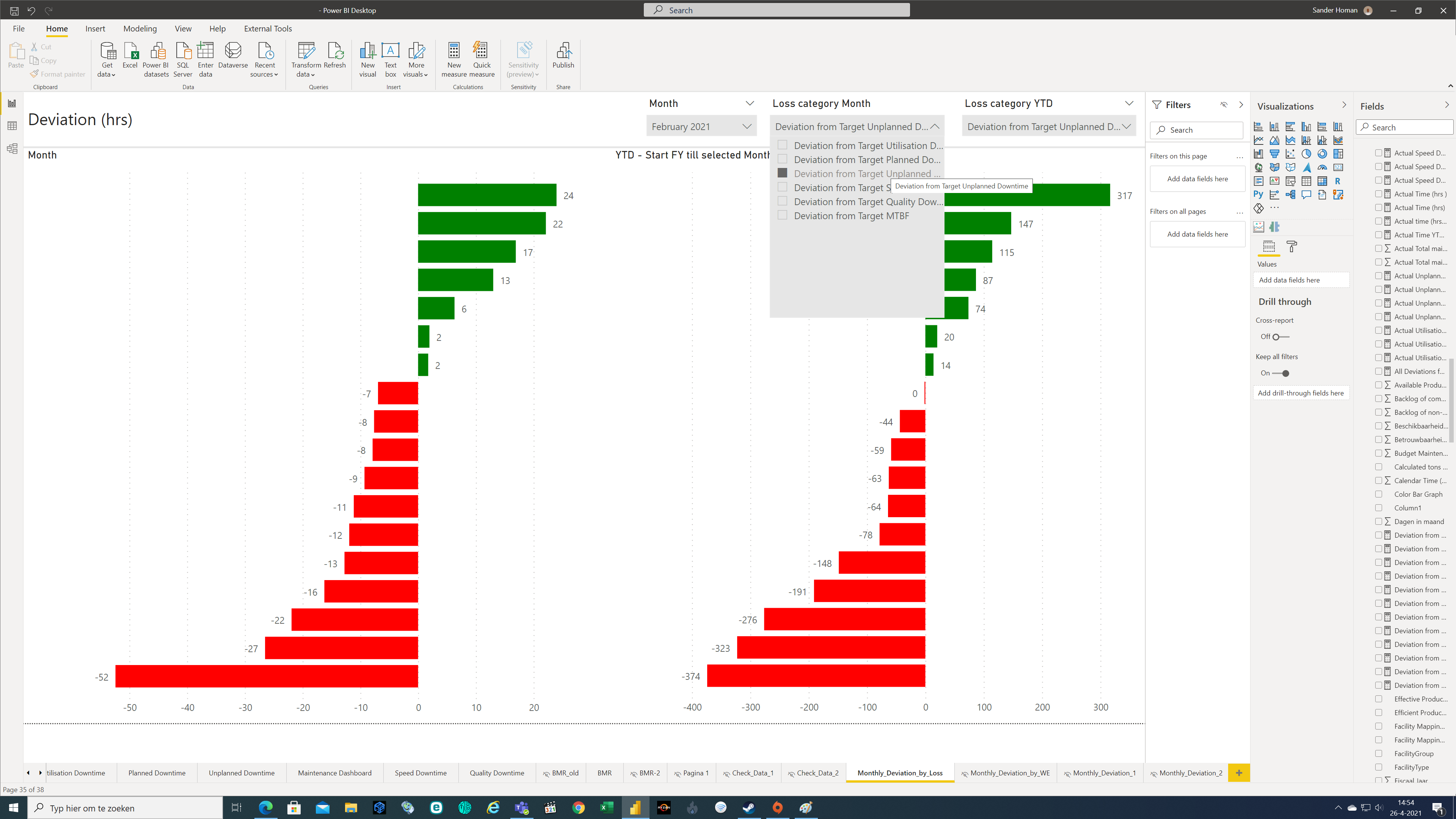Select the Map globe visual

(1258, 167)
